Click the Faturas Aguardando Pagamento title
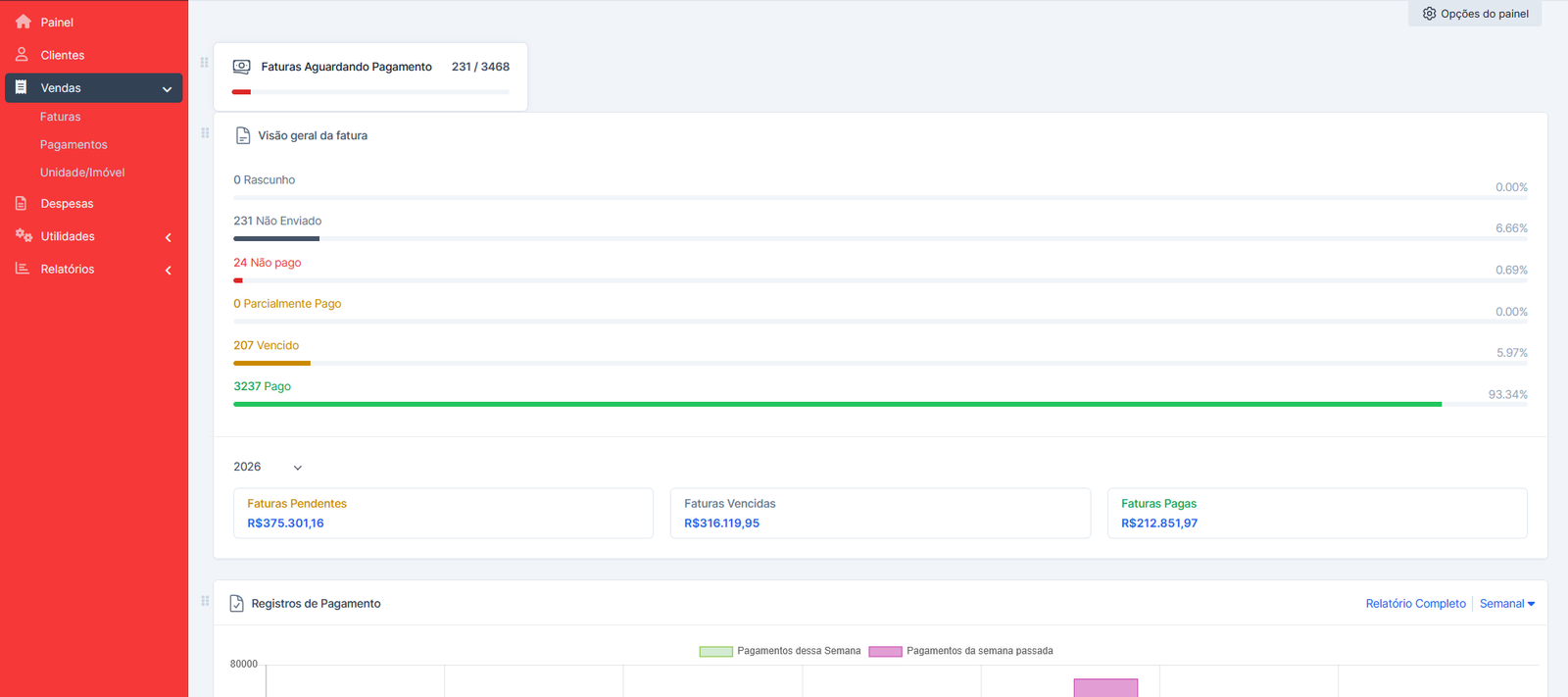The image size is (1568, 697). [x=346, y=67]
